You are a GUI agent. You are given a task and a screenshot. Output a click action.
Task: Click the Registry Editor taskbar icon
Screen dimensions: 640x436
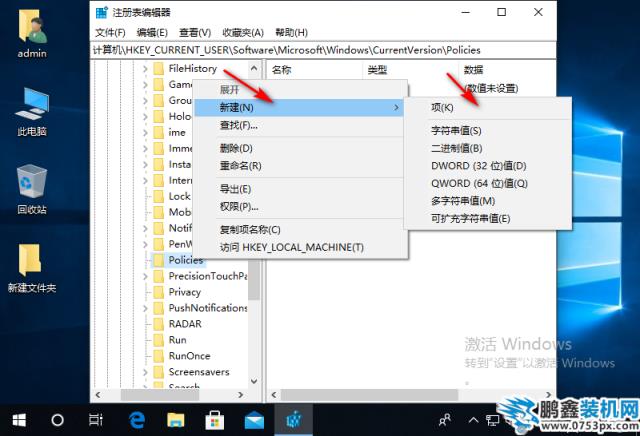click(x=293, y=420)
